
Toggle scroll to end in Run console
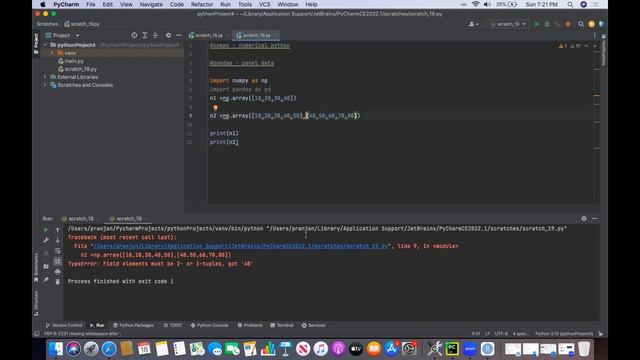[58, 261]
